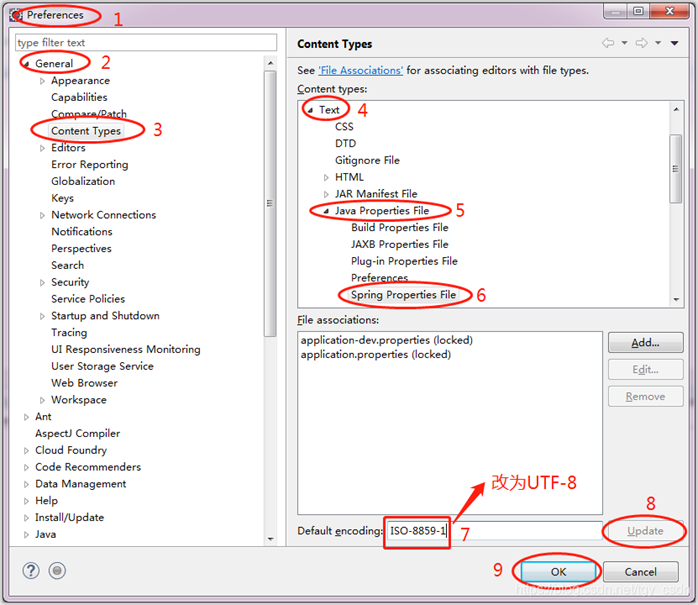
Task: Select Install/Update preferences
Action: point(69,517)
